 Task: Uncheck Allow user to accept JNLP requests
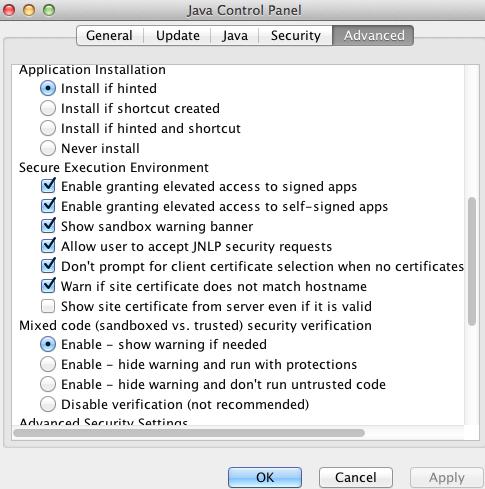coord(48,246)
